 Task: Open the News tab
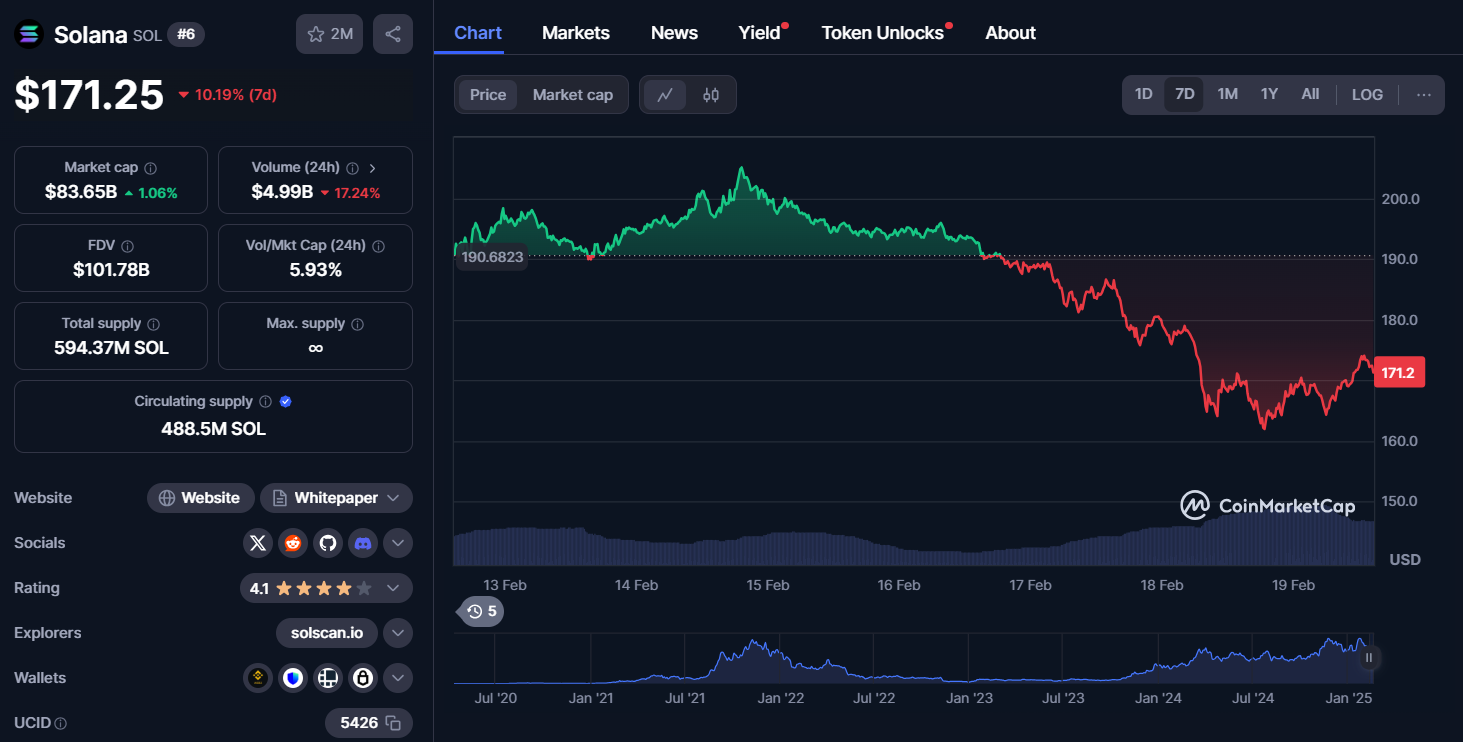(674, 33)
